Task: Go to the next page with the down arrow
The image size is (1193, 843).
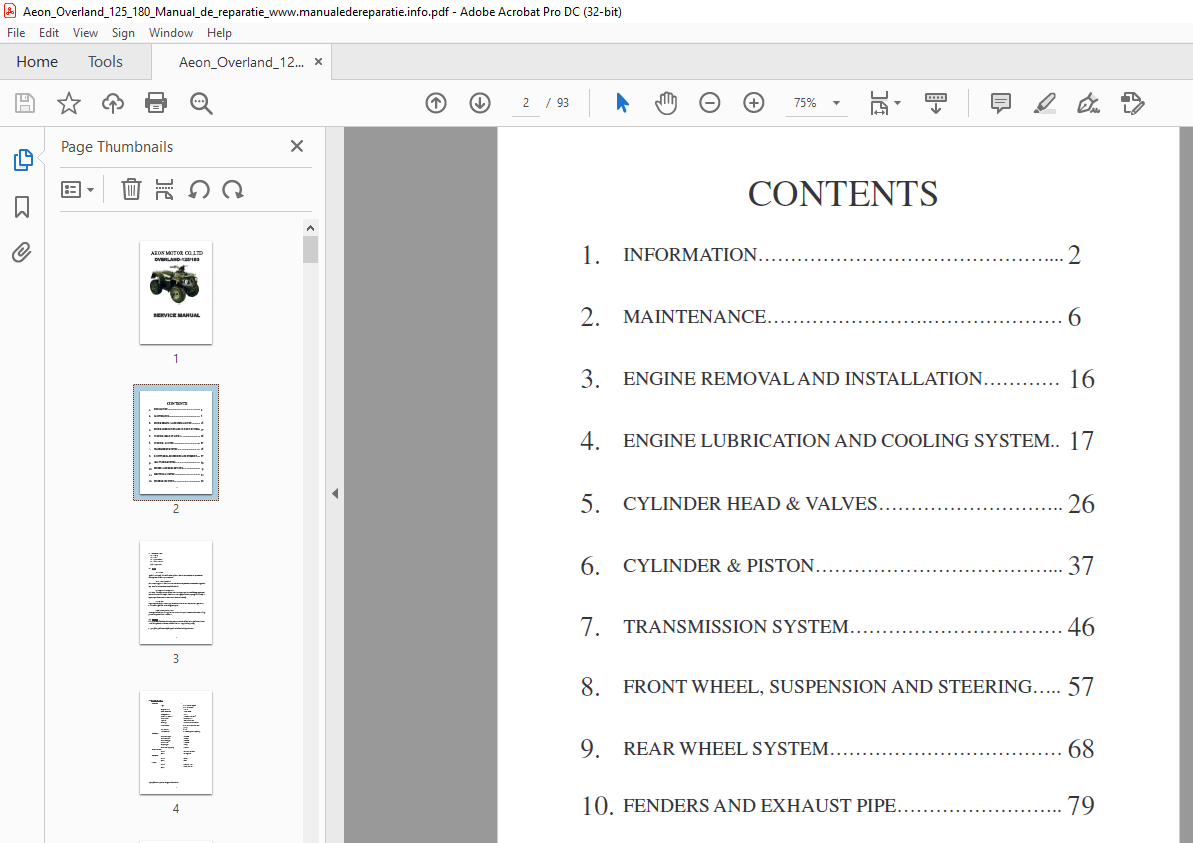Action: 480,103
